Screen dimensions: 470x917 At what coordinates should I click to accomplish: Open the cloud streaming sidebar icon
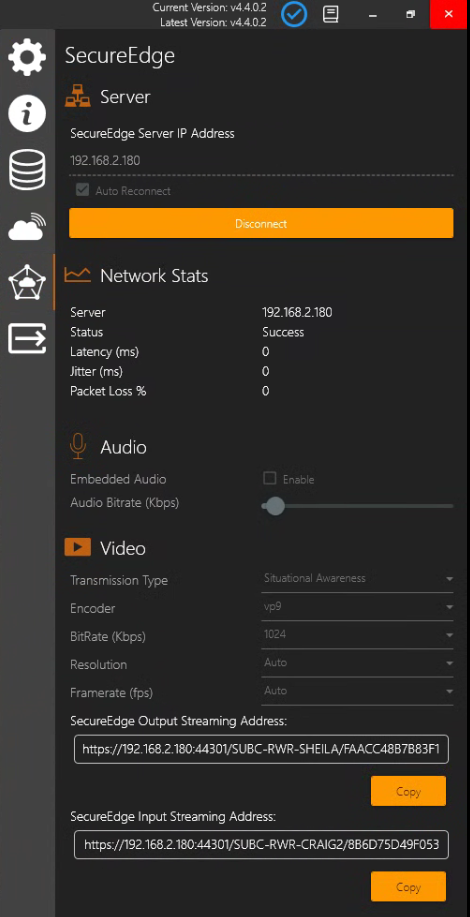coord(27,226)
